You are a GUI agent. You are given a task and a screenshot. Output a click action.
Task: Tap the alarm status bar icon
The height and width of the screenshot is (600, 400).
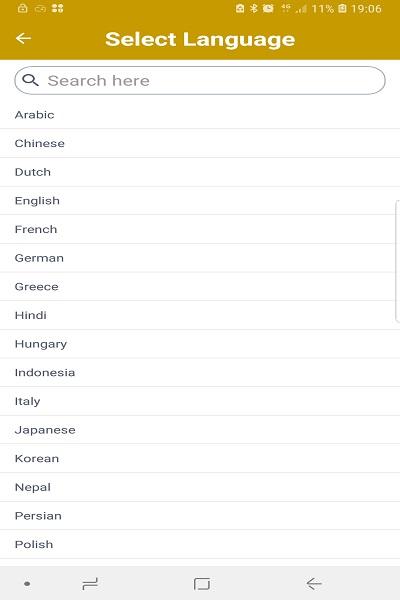click(x=268, y=8)
